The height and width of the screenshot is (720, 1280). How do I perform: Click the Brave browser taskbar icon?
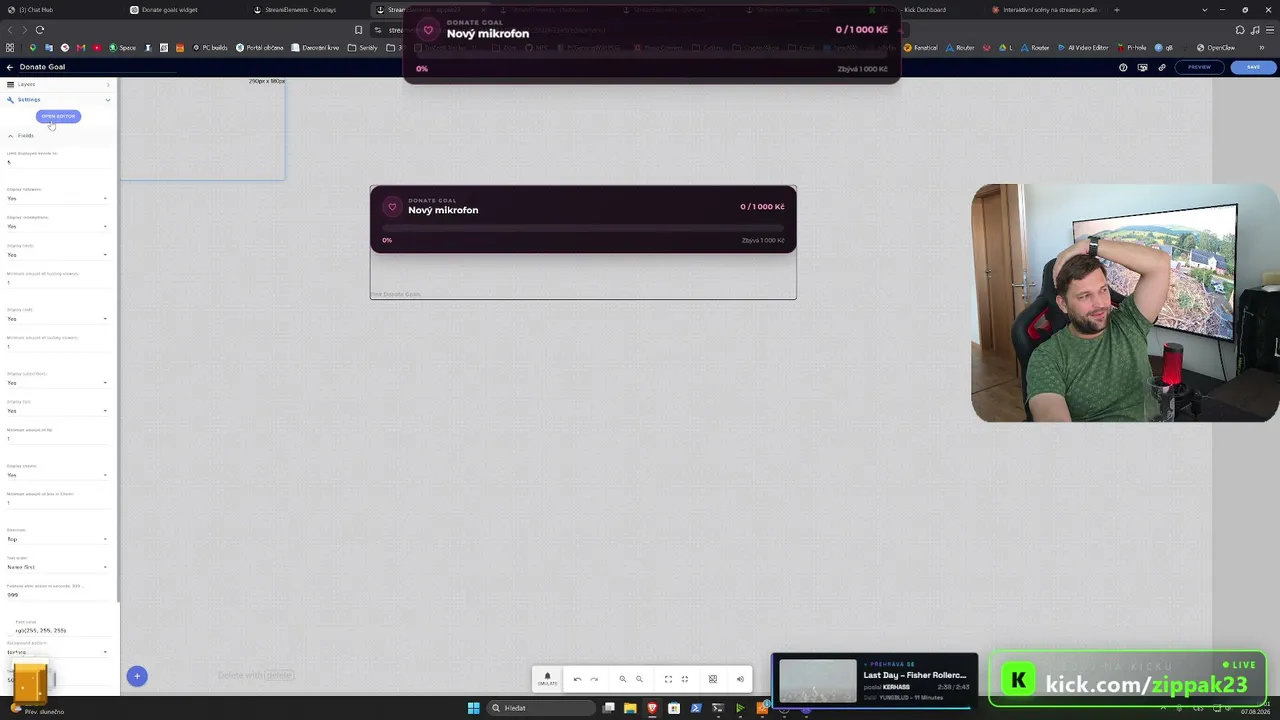point(652,708)
